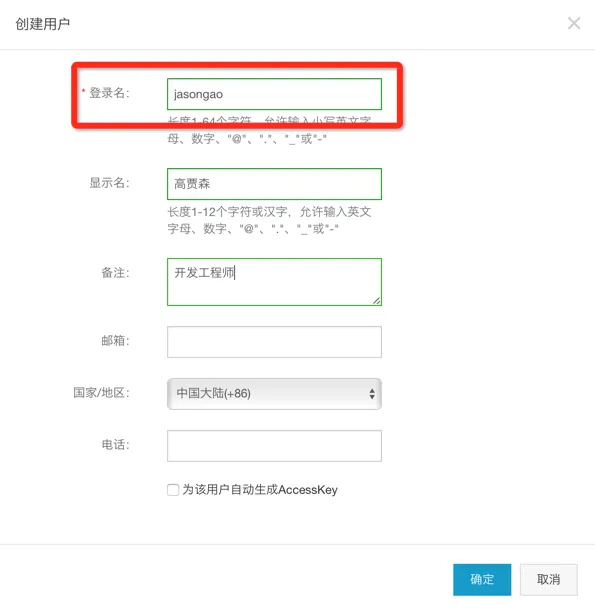
Task: Click the 邮箱: field label
Action: point(115,341)
